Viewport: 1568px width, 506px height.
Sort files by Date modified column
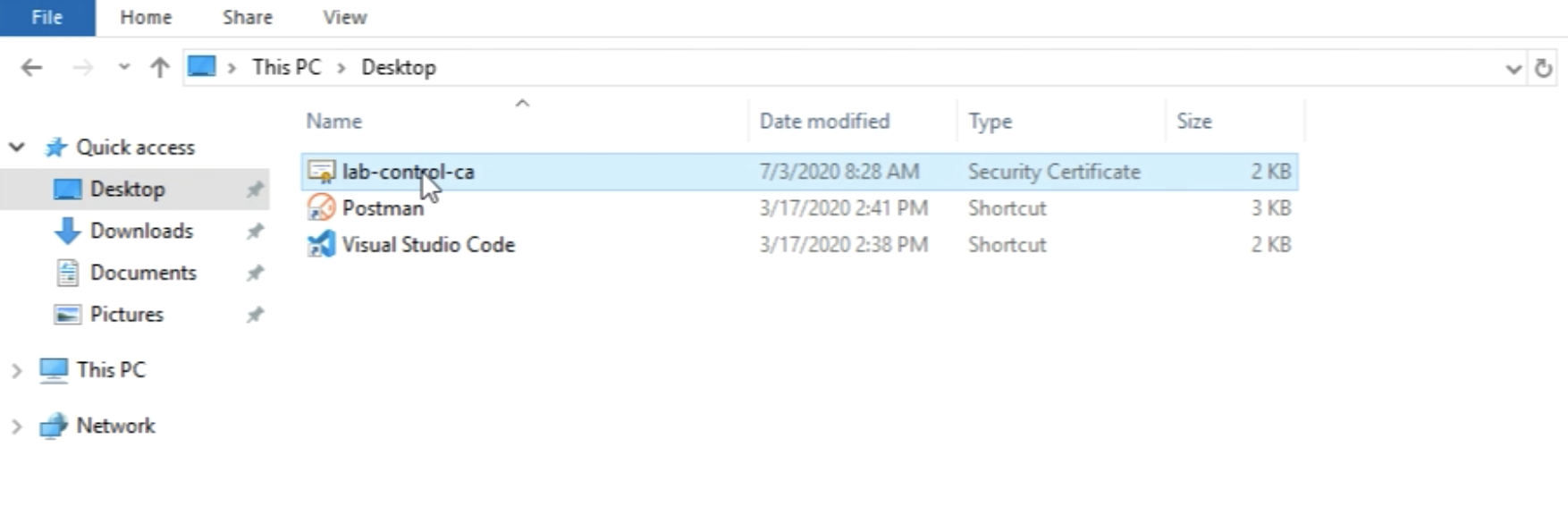(x=824, y=122)
